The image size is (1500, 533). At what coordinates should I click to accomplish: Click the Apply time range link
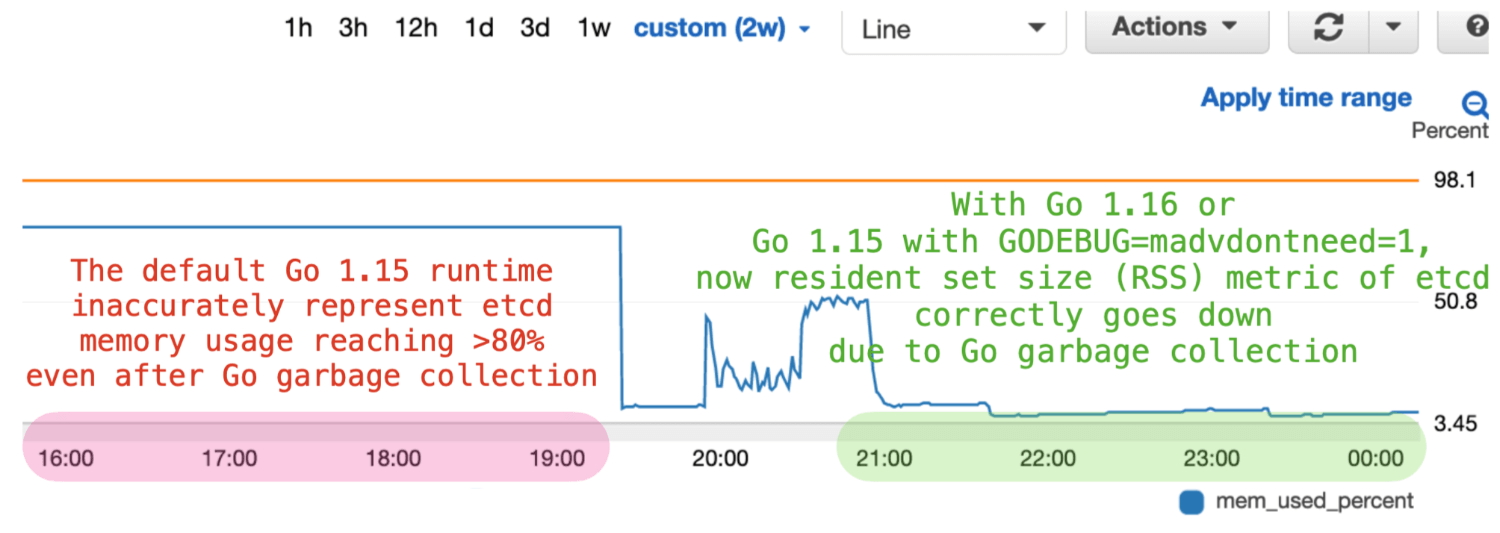pyautogui.click(x=1306, y=98)
